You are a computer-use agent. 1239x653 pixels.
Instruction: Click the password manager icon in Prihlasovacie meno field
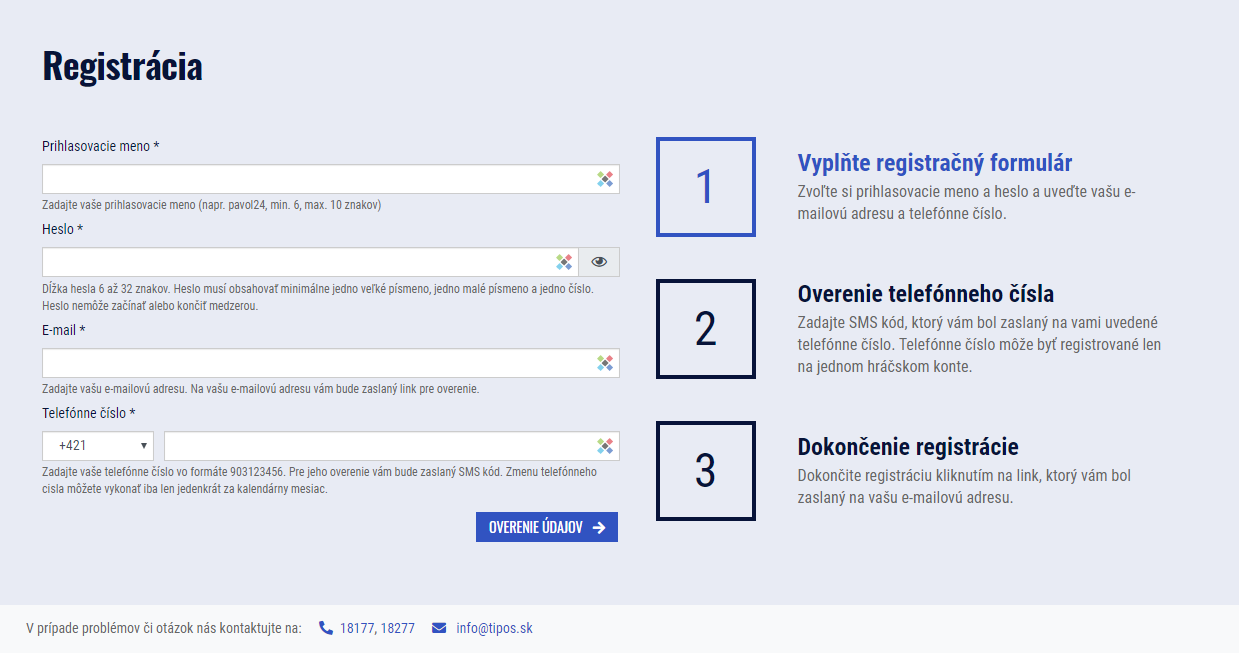click(x=605, y=179)
